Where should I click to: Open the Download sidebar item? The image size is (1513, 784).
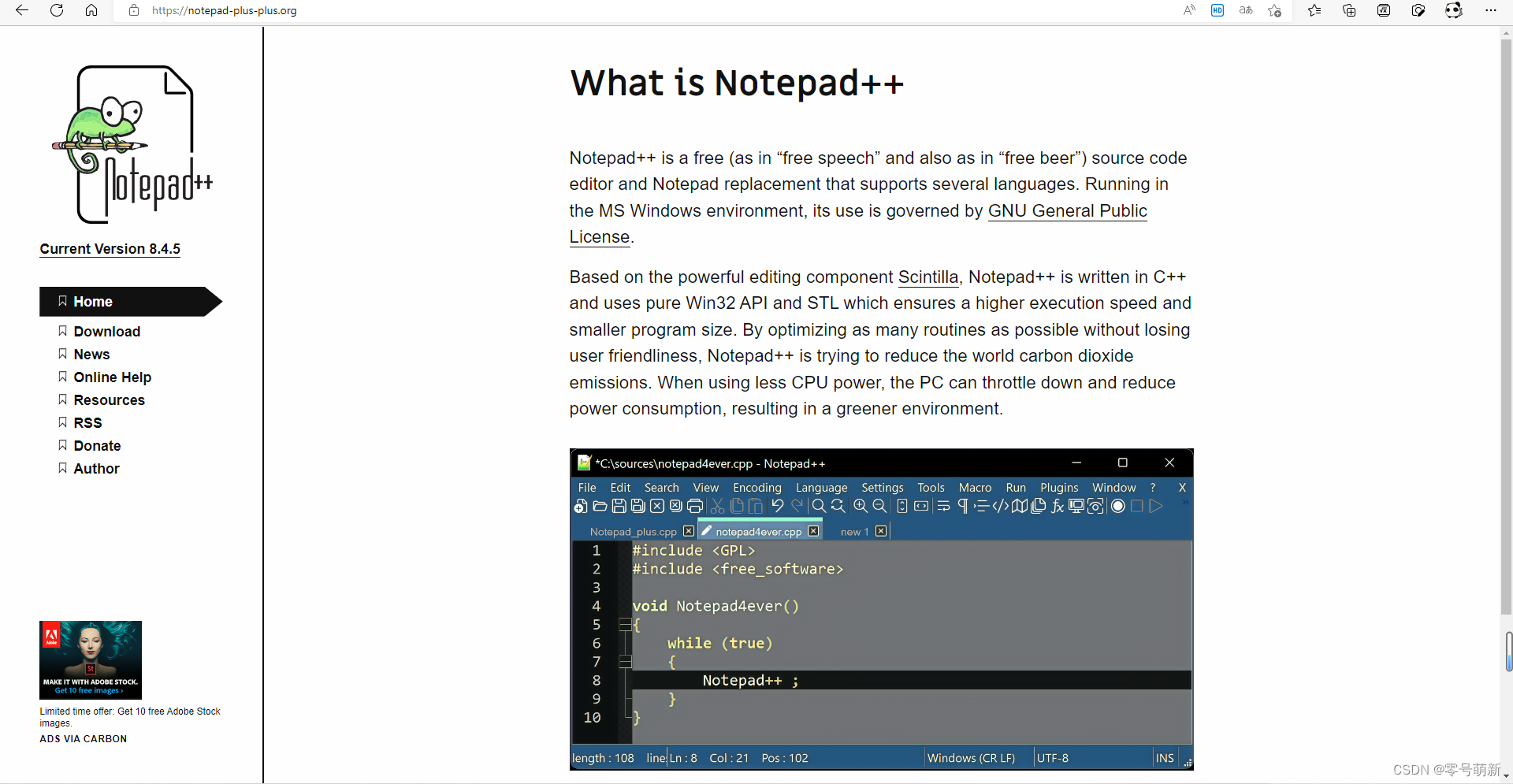point(106,332)
